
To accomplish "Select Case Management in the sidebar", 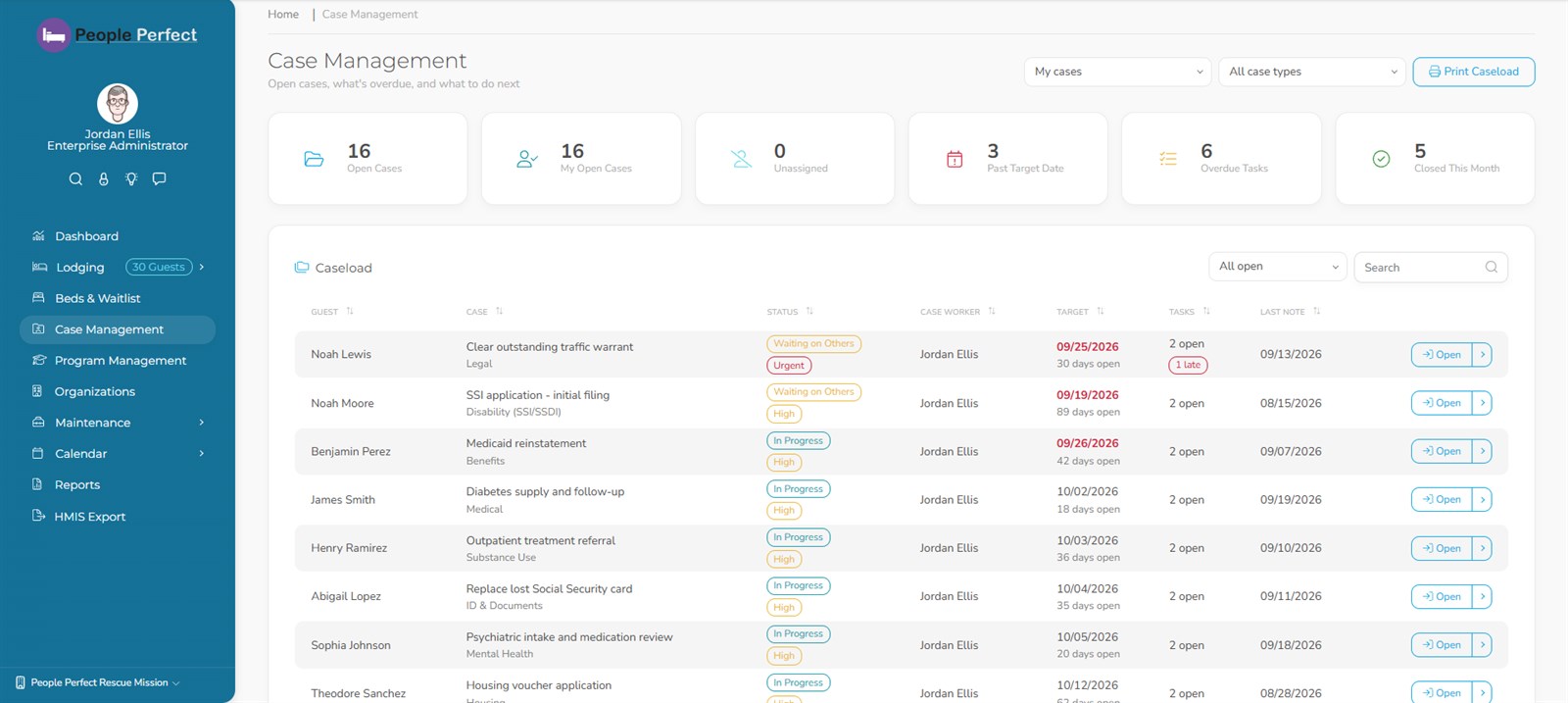I will pos(118,329).
